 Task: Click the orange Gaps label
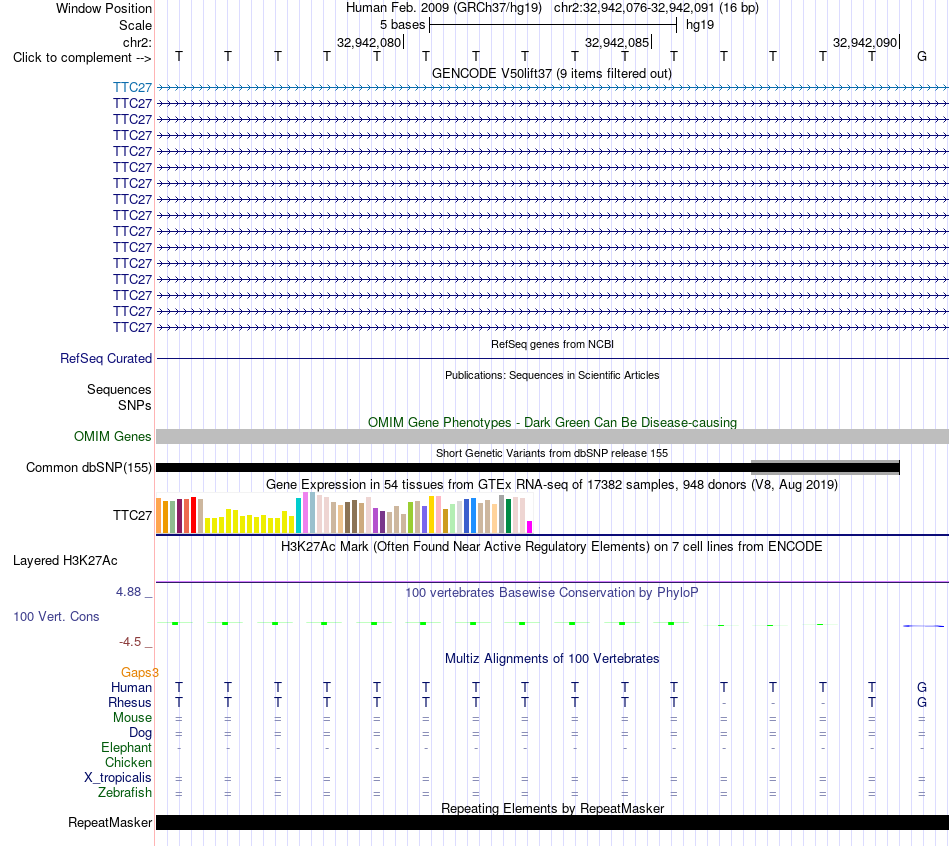click(139, 672)
